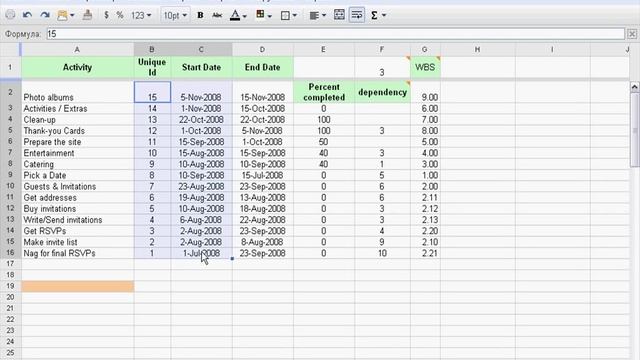This screenshot has height=360, width=640.
Task: Select the Catering cell
Action: point(77,164)
